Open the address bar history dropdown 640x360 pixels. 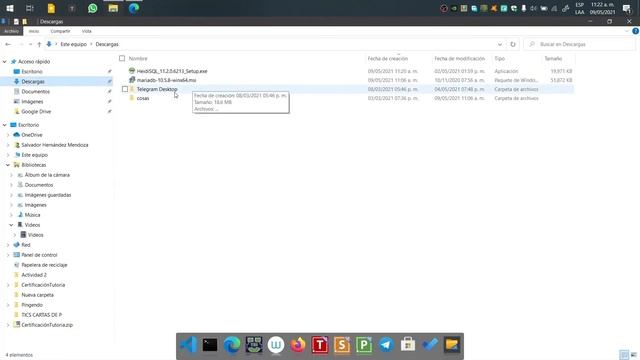[500, 44]
